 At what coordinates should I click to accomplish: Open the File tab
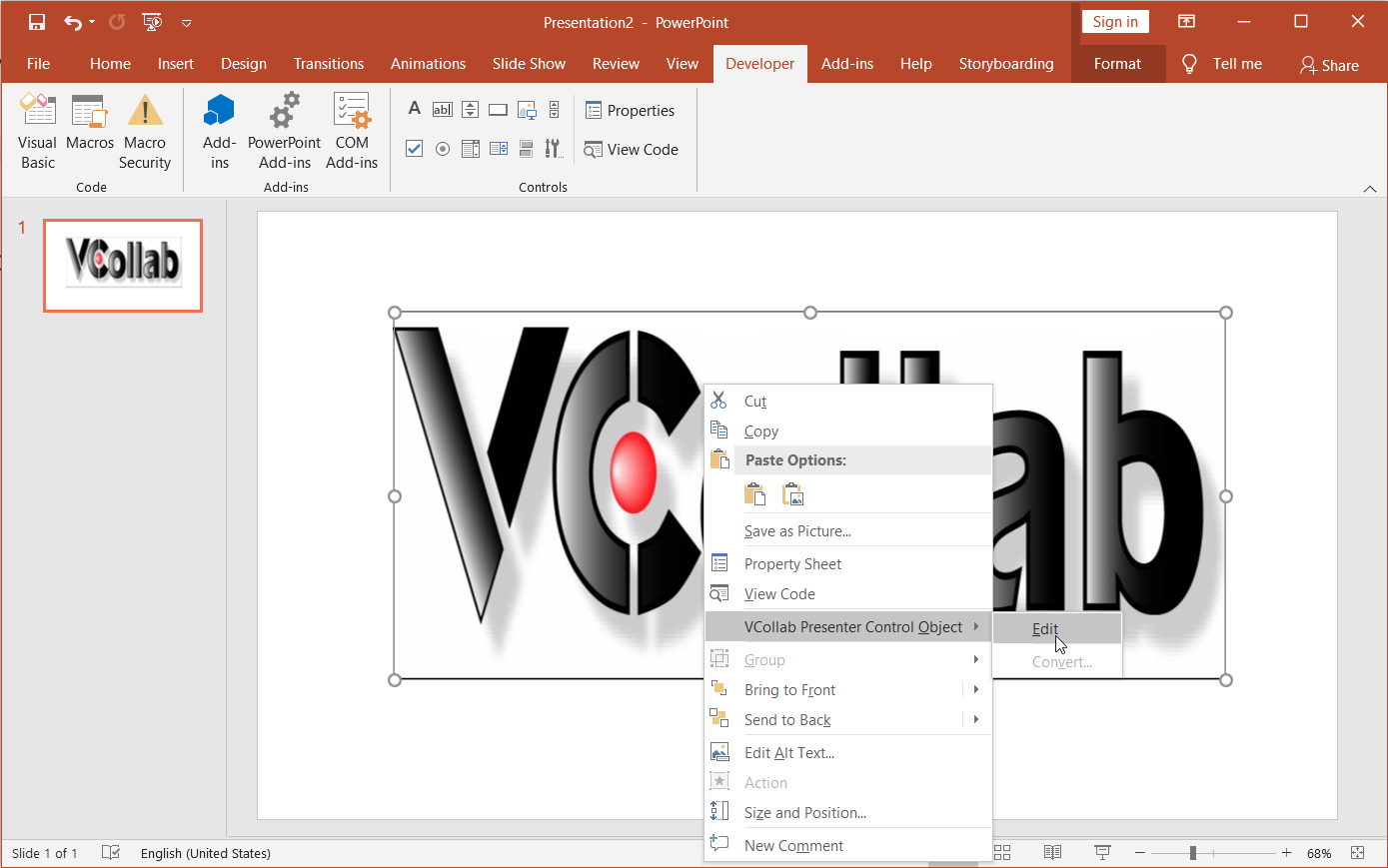click(x=38, y=64)
